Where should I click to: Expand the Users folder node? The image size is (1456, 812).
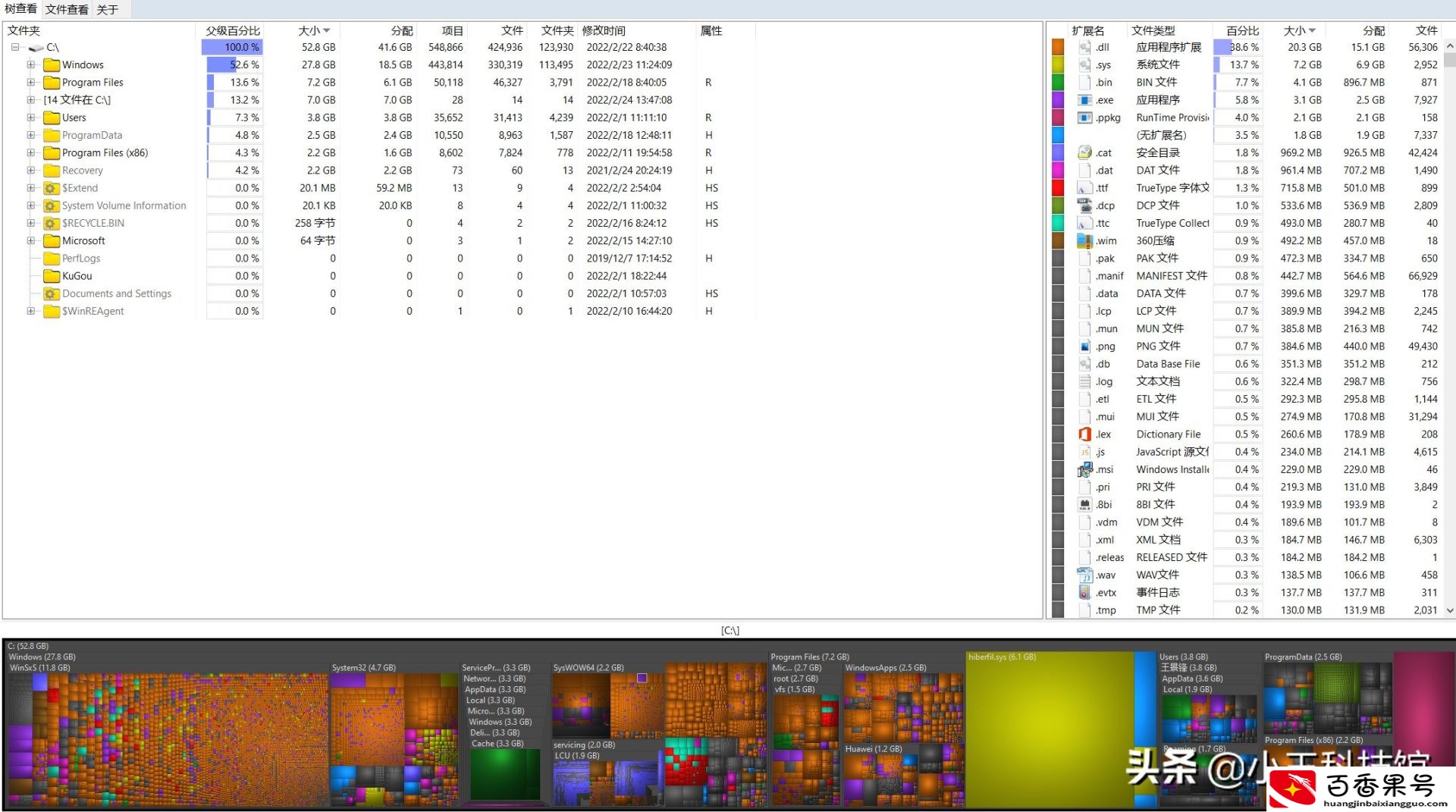[31, 118]
